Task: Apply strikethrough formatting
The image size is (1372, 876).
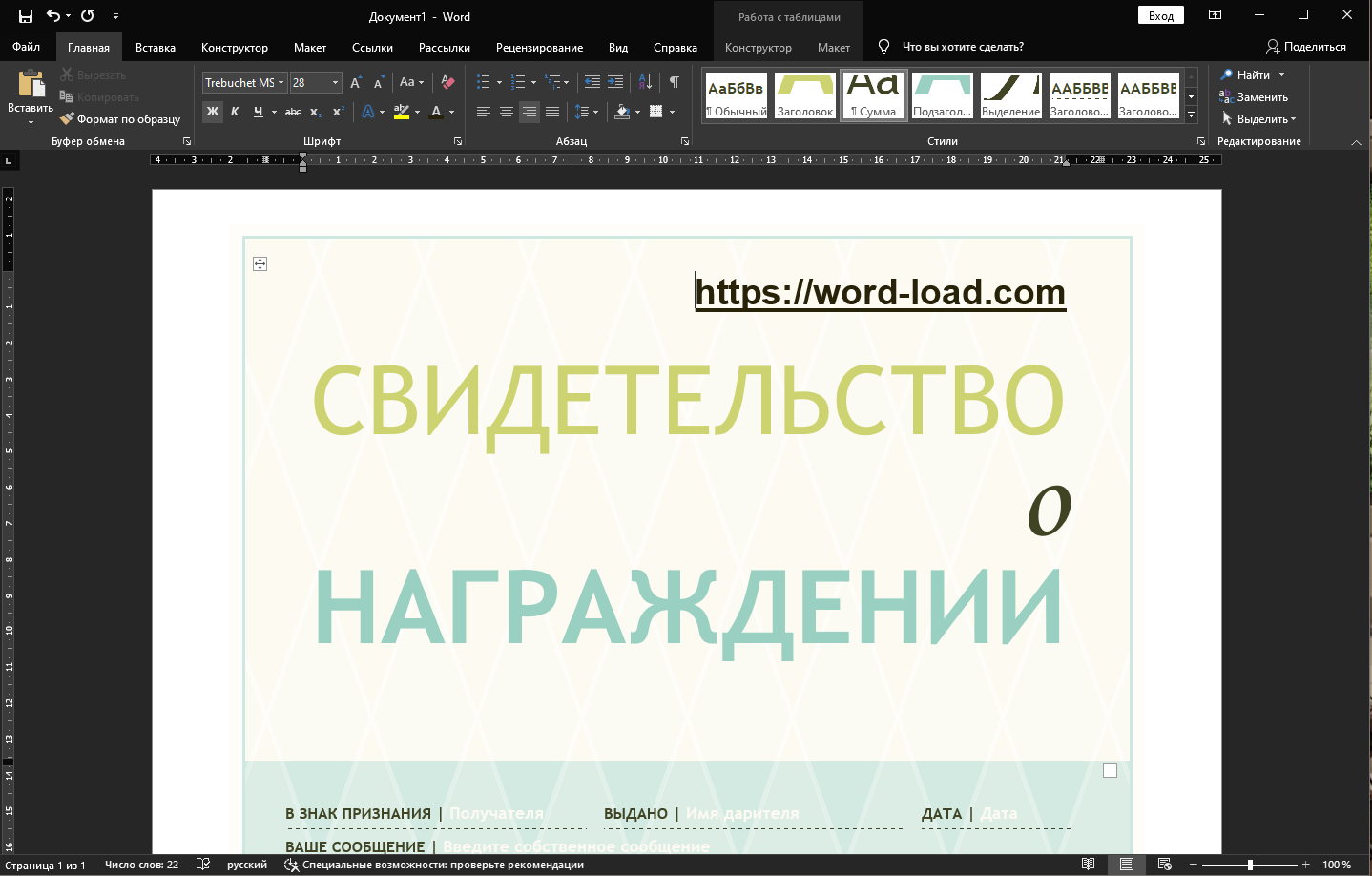Action: [x=293, y=112]
